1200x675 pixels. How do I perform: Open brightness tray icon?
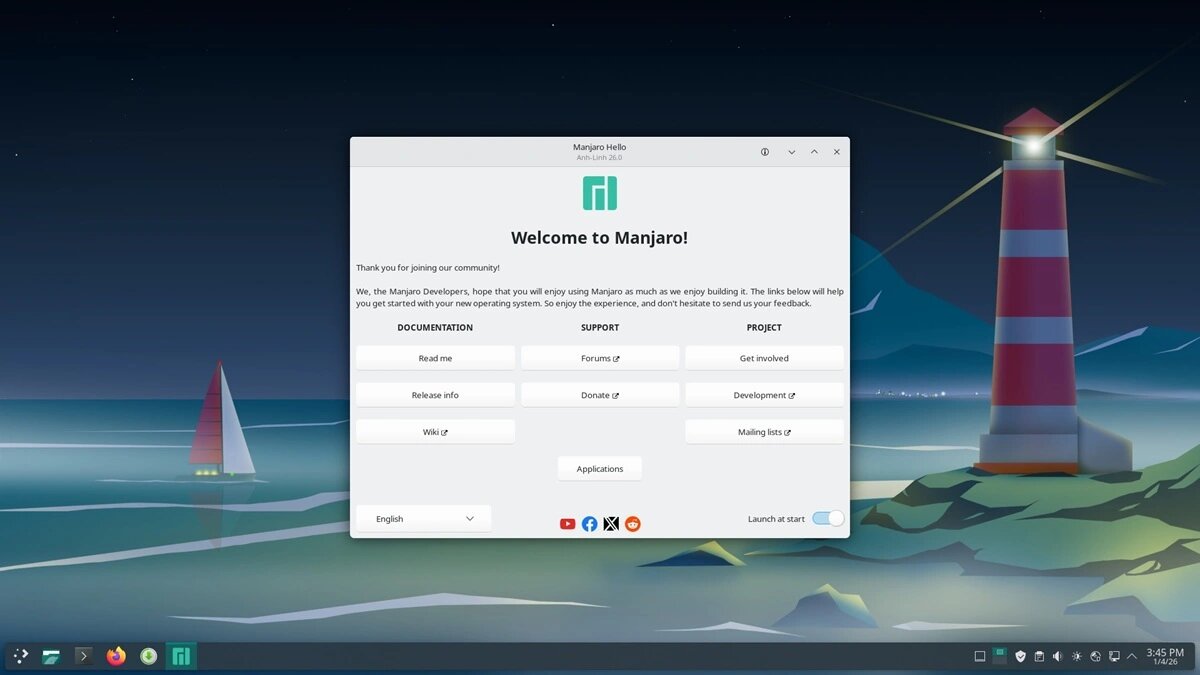pos(1077,656)
